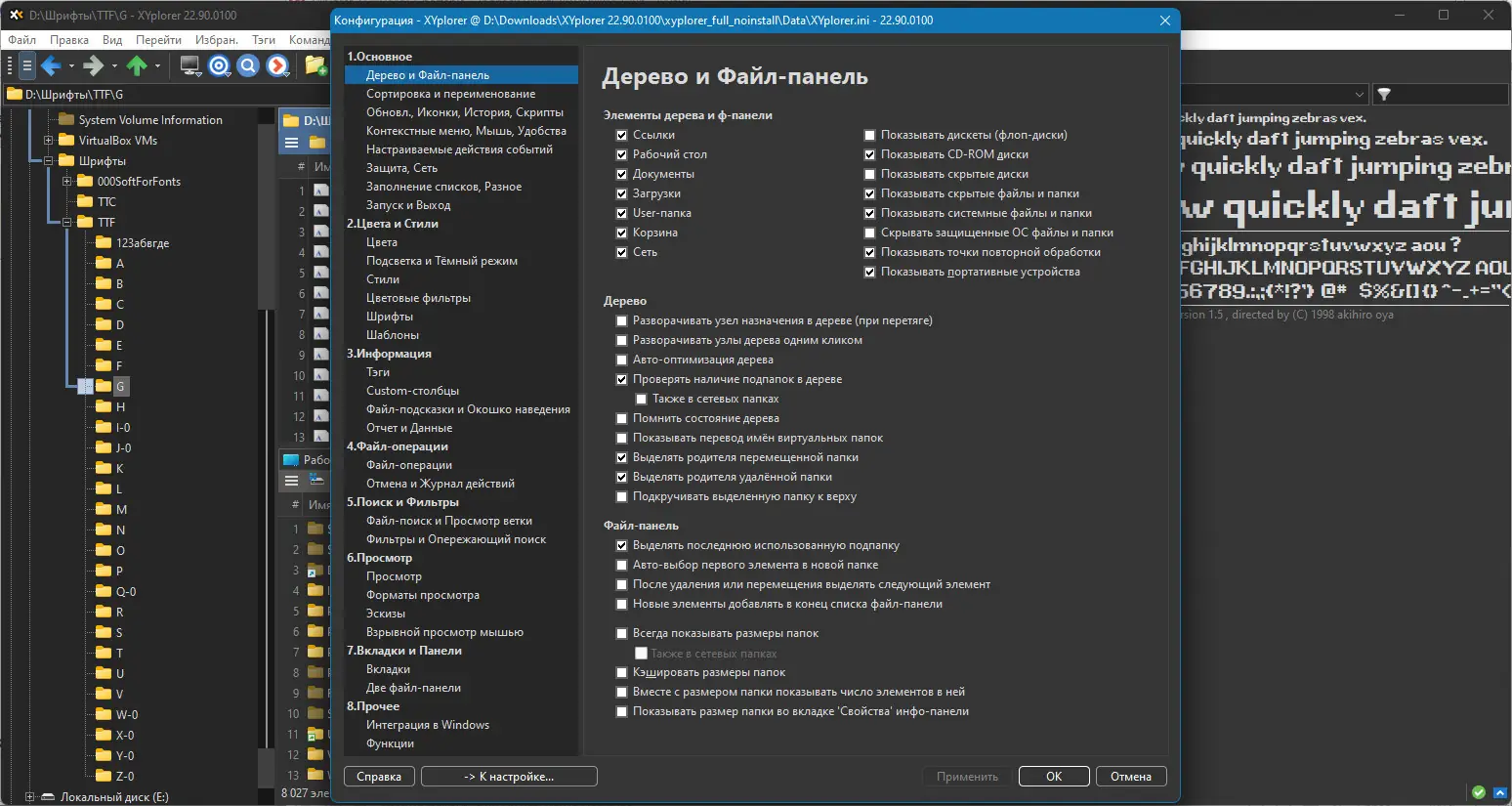Select 'Шрифты' category in settings list
The height and width of the screenshot is (806, 1512).
tap(390, 317)
